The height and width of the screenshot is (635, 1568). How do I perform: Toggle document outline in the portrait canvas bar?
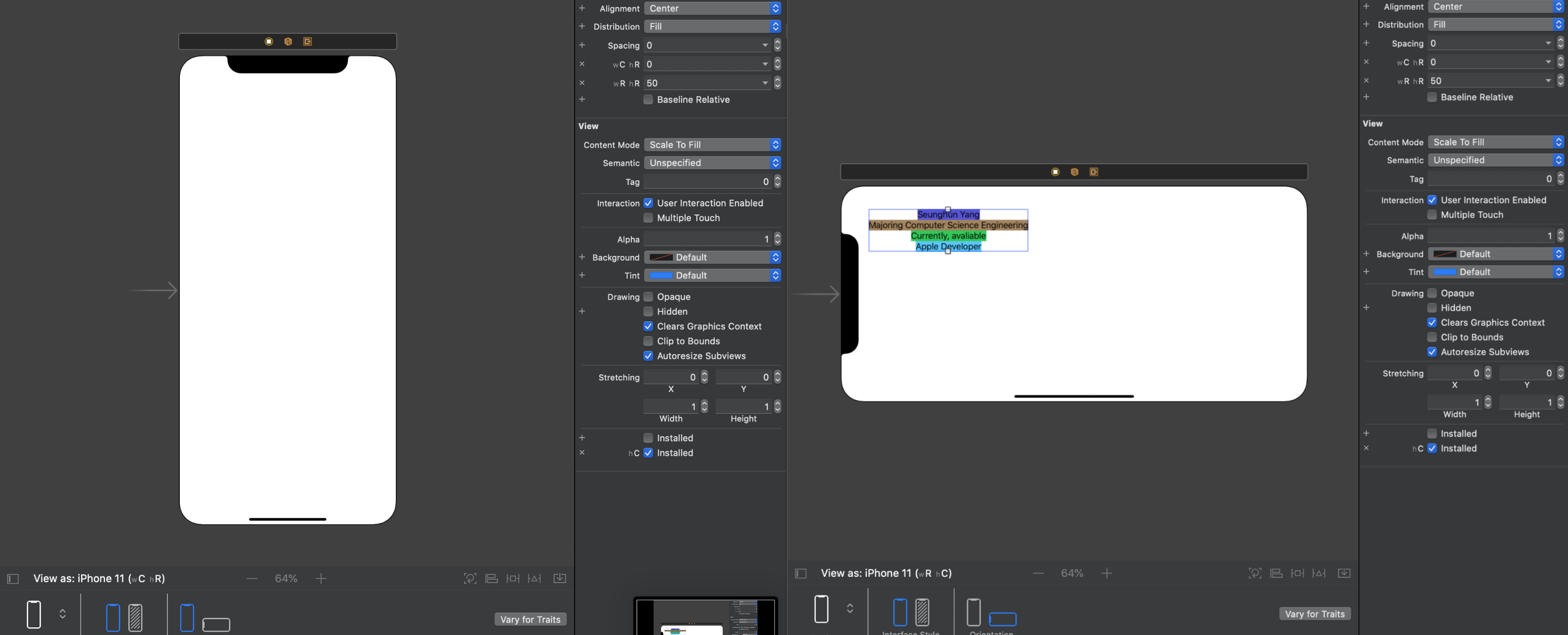point(13,578)
